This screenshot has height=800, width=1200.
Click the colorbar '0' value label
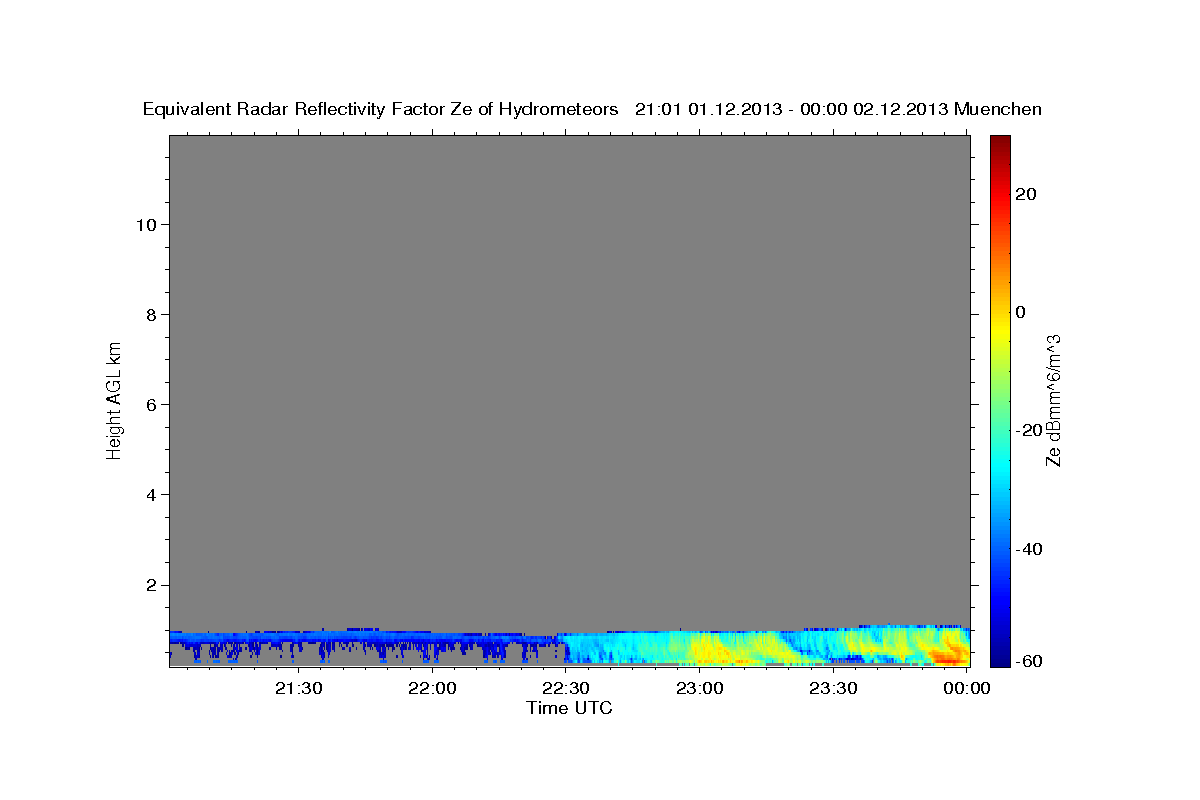(1021, 312)
